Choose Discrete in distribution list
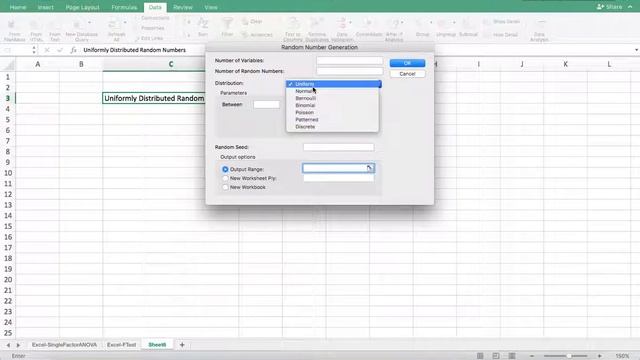The image size is (640, 360). point(333,127)
